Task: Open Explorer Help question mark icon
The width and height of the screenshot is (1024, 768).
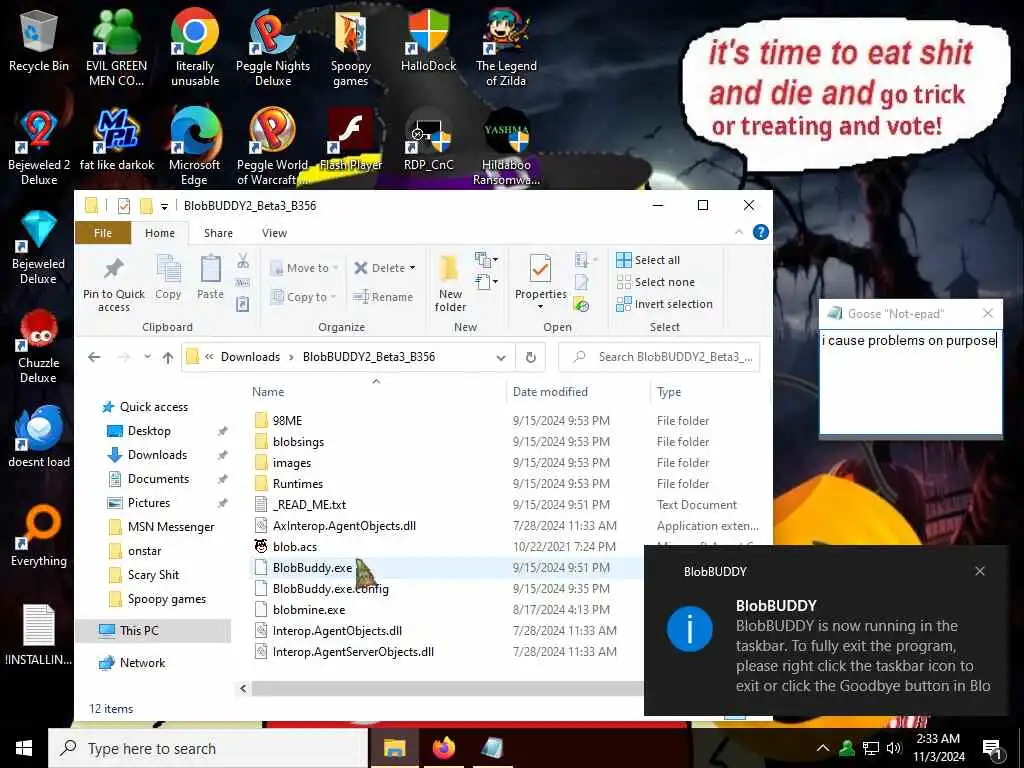Action: pyautogui.click(x=761, y=232)
